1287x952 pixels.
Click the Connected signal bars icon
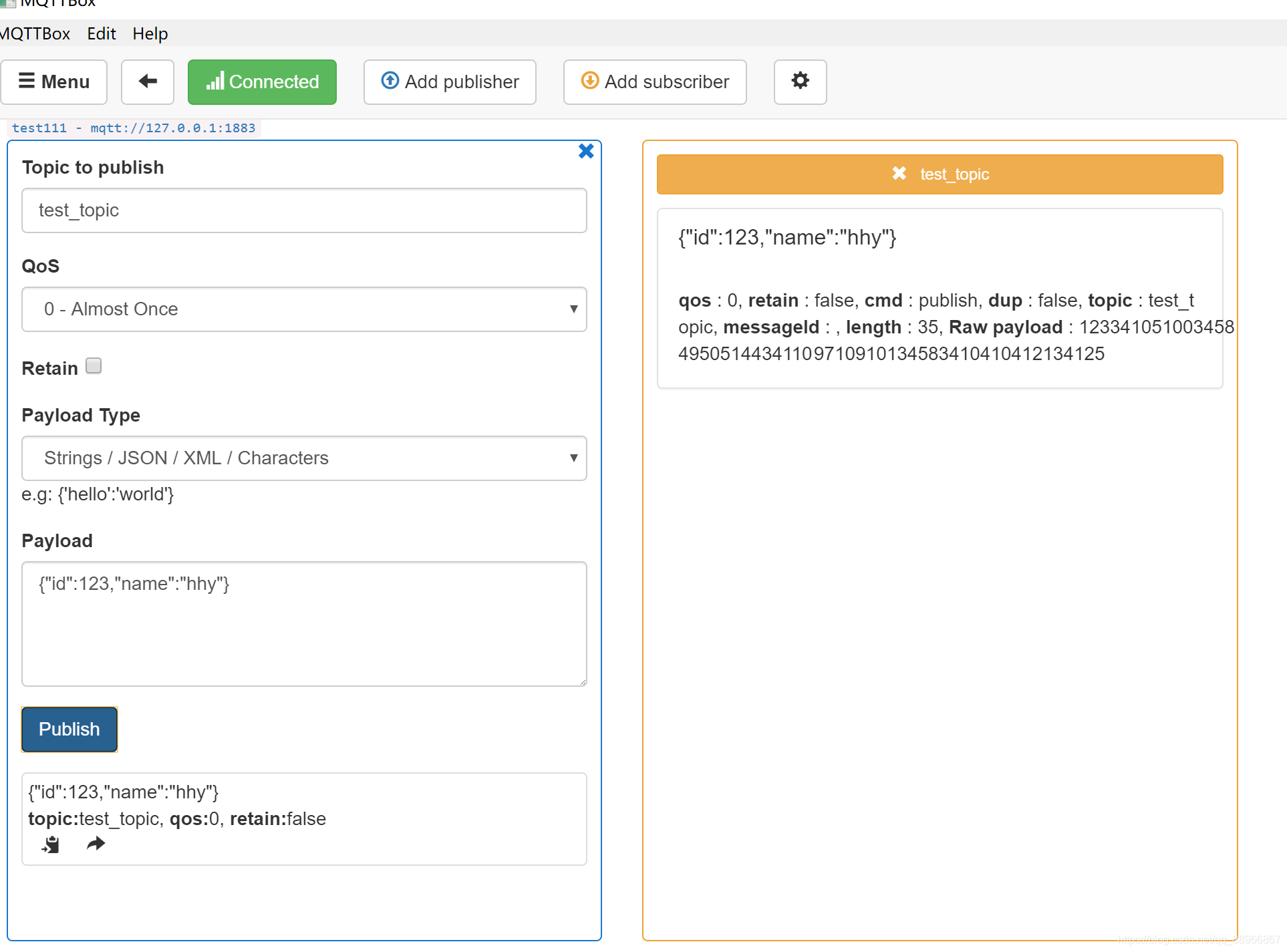point(214,82)
